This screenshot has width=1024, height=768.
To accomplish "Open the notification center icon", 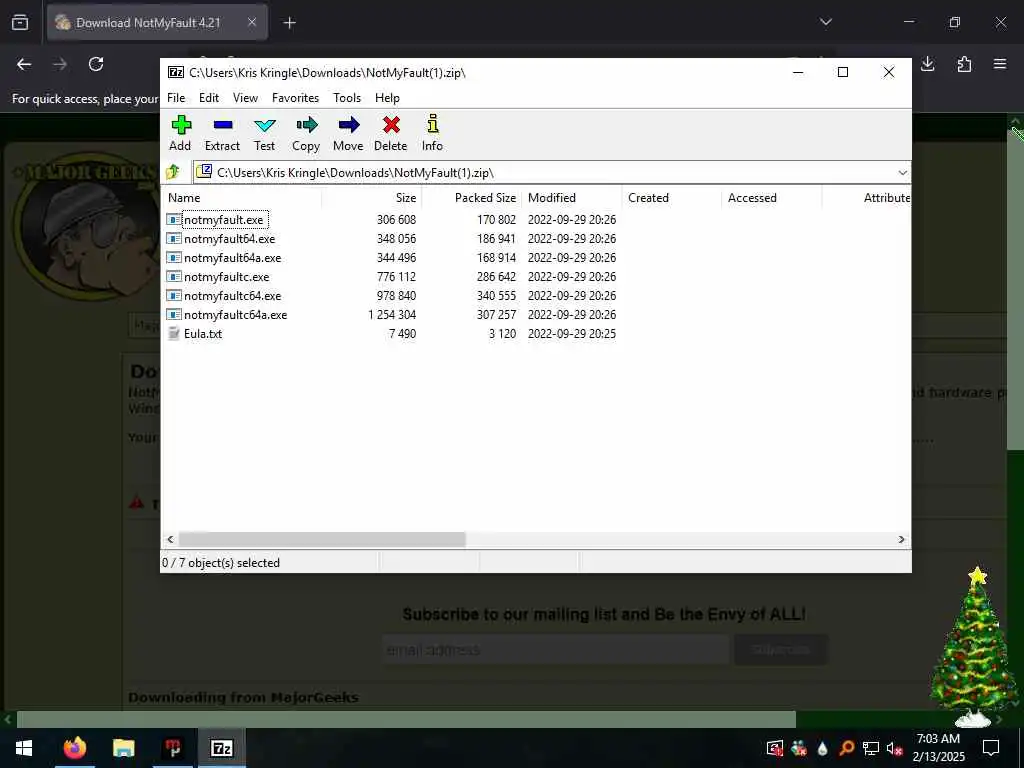I will [x=991, y=748].
